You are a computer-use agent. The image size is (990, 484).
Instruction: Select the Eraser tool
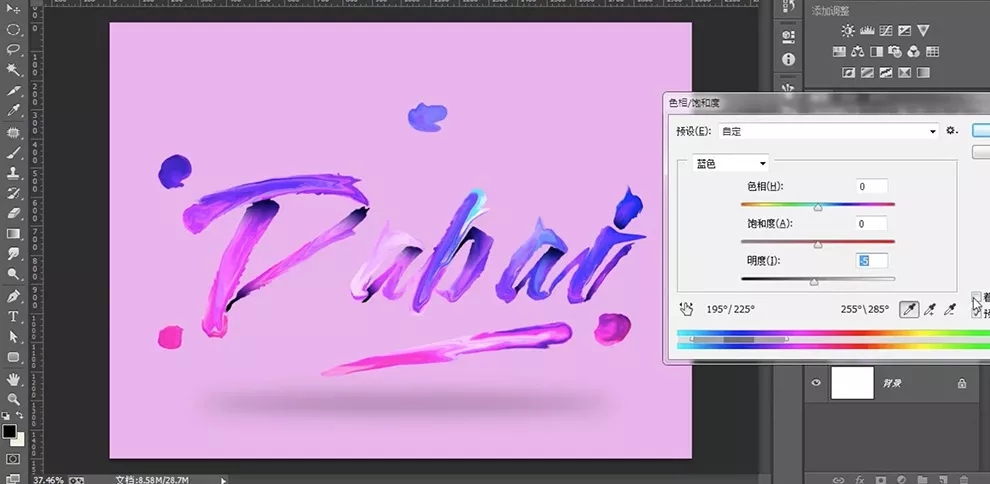[x=13, y=213]
